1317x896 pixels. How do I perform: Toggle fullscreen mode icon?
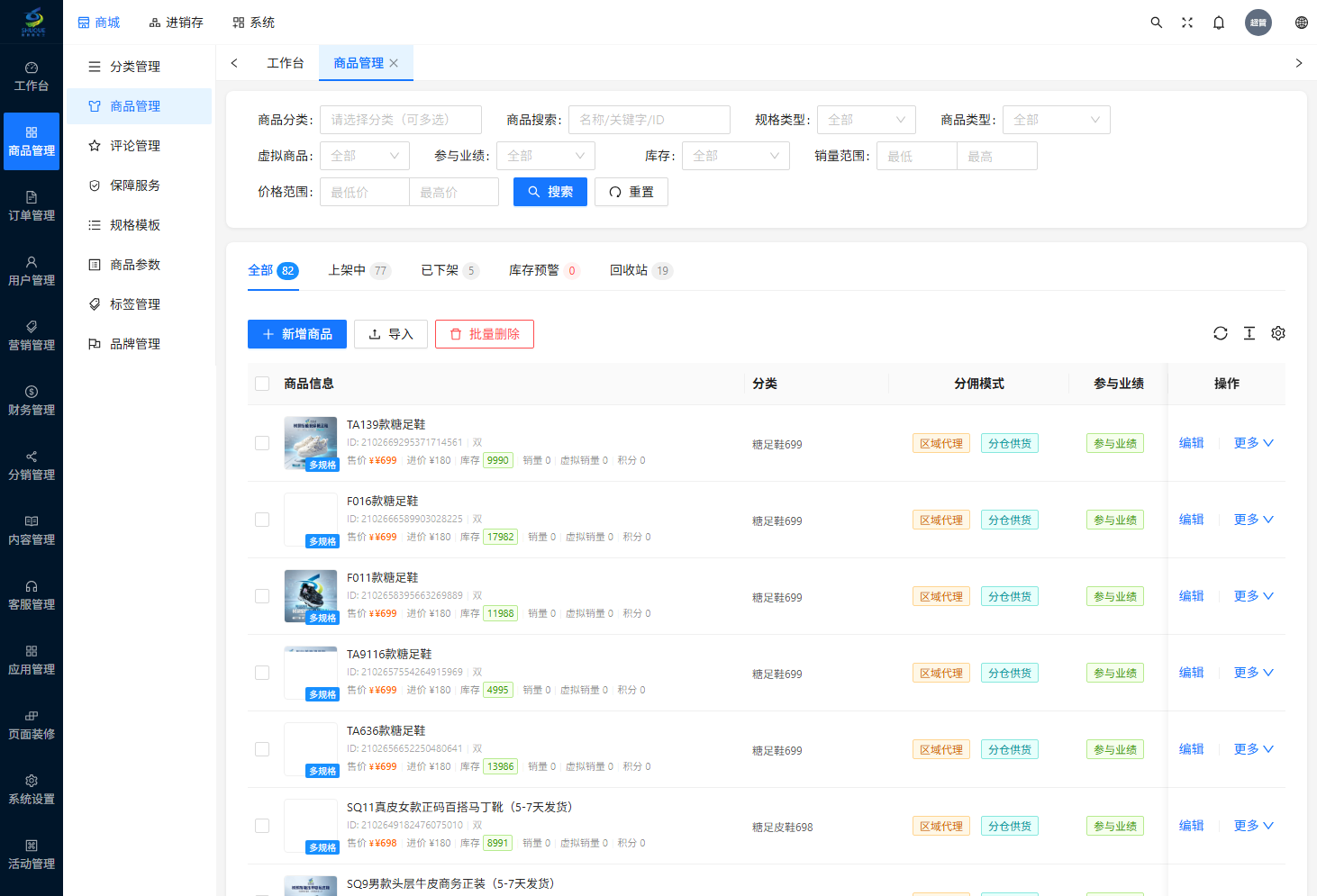click(x=1187, y=23)
